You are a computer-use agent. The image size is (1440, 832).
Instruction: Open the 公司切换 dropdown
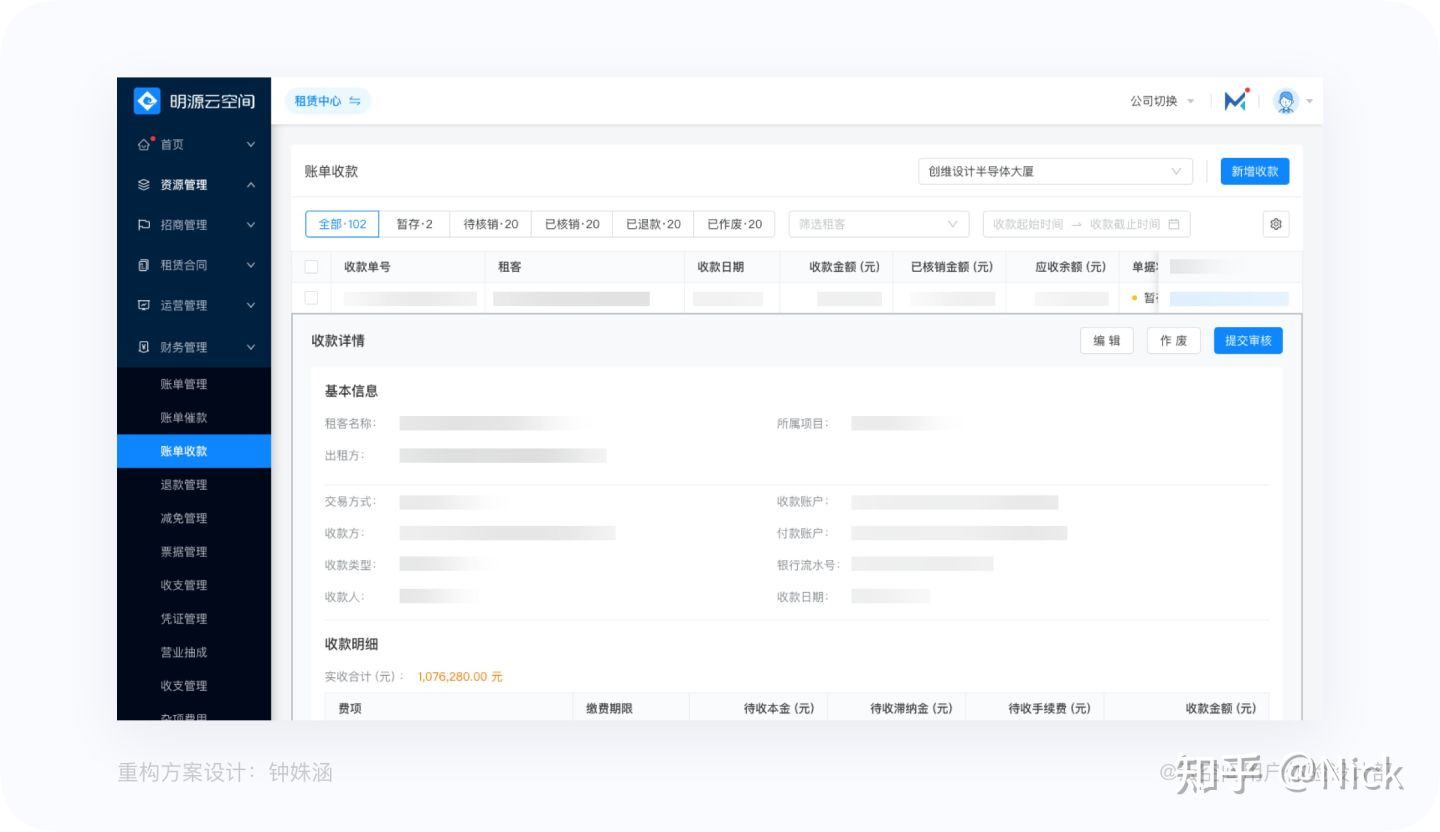1162,101
